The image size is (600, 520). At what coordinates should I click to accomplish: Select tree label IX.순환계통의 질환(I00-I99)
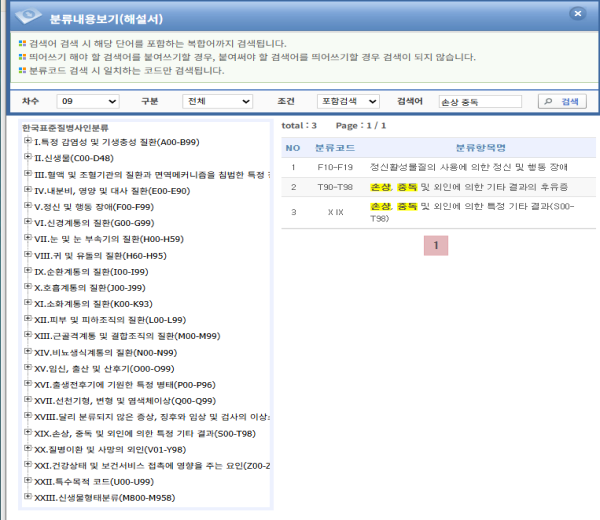pyautogui.click(x=91, y=272)
